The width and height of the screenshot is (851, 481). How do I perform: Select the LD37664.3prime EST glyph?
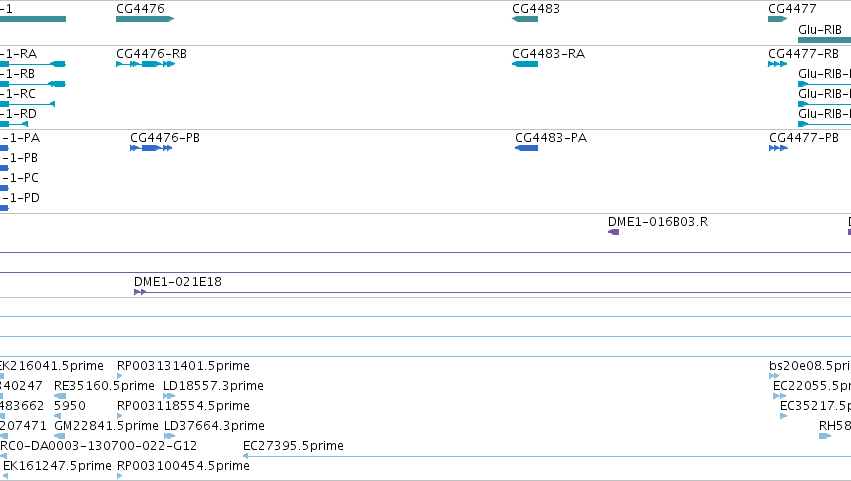pos(169,436)
